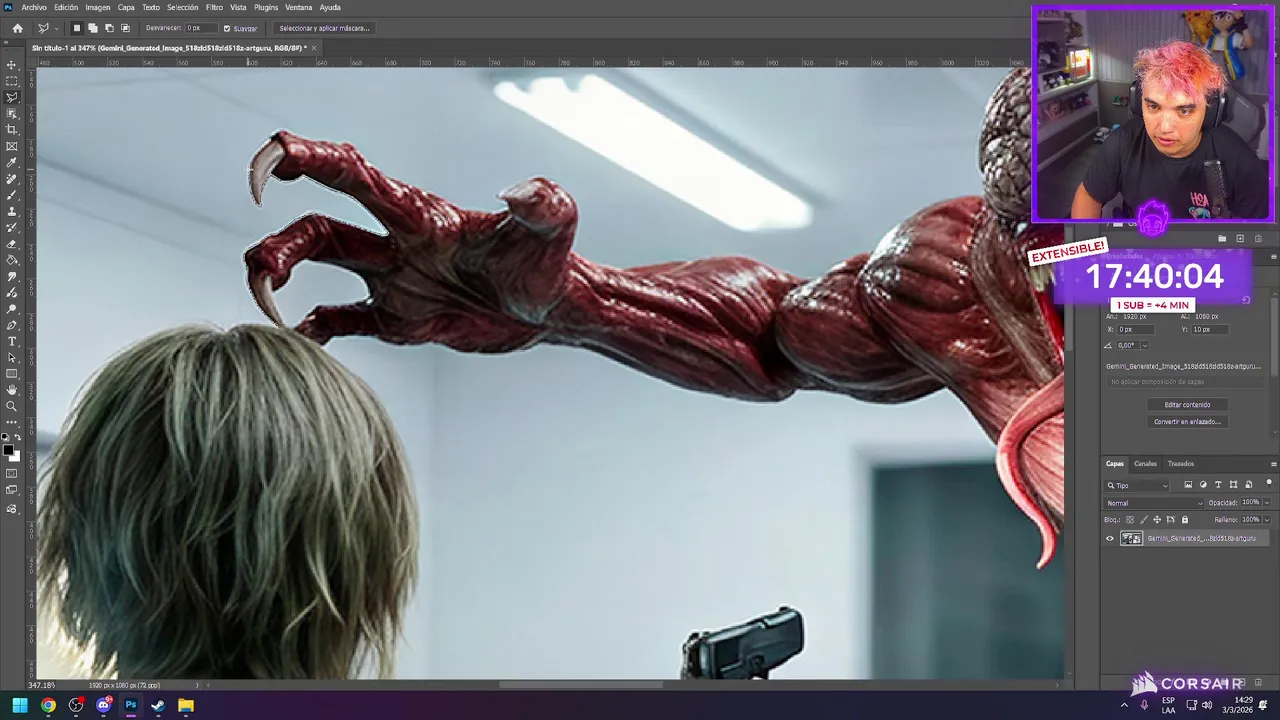Select the Spot Healing Brush tool
The image size is (1280, 720).
[x=12, y=179]
